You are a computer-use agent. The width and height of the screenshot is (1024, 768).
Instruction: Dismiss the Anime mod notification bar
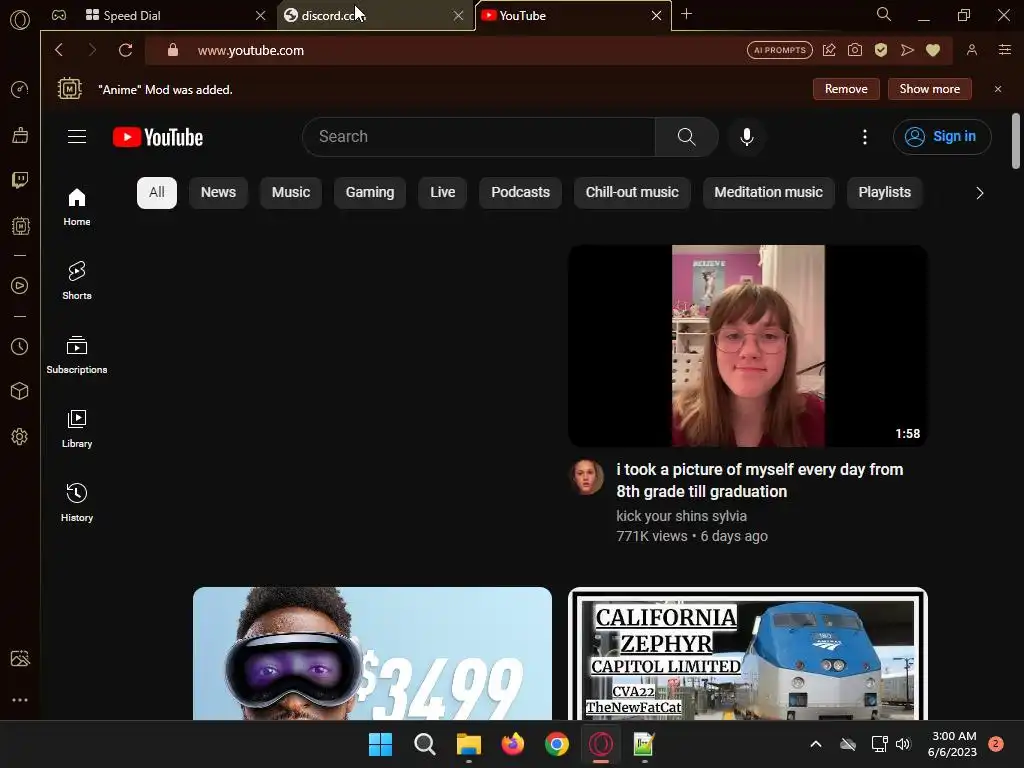(998, 89)
